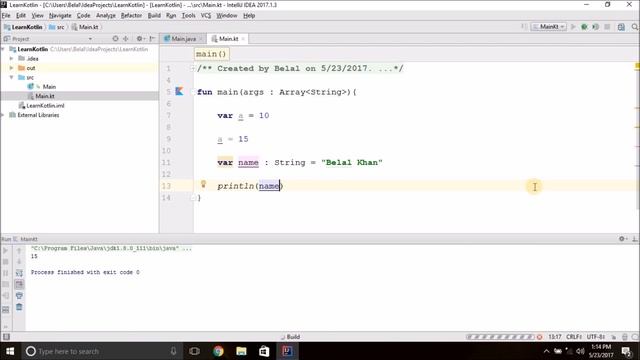Viewport: 640px width, 360px height.
Task: Click the Main.kt breadcrumb in navigation bar
Action: pos(85,27)
